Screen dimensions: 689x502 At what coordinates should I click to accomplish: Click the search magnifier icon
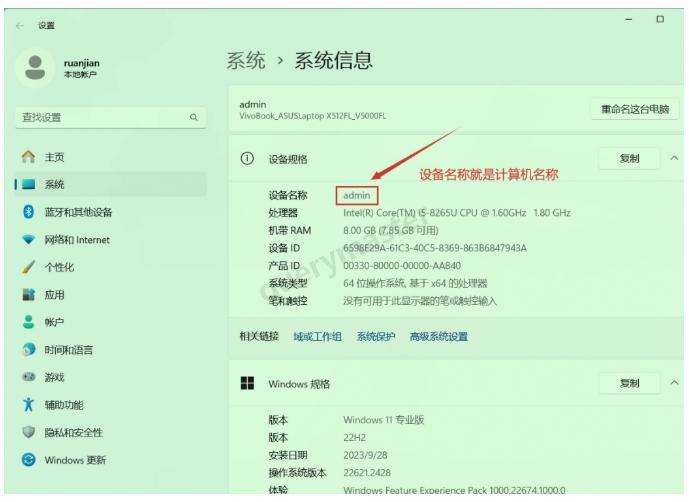(x=194, y=117)
